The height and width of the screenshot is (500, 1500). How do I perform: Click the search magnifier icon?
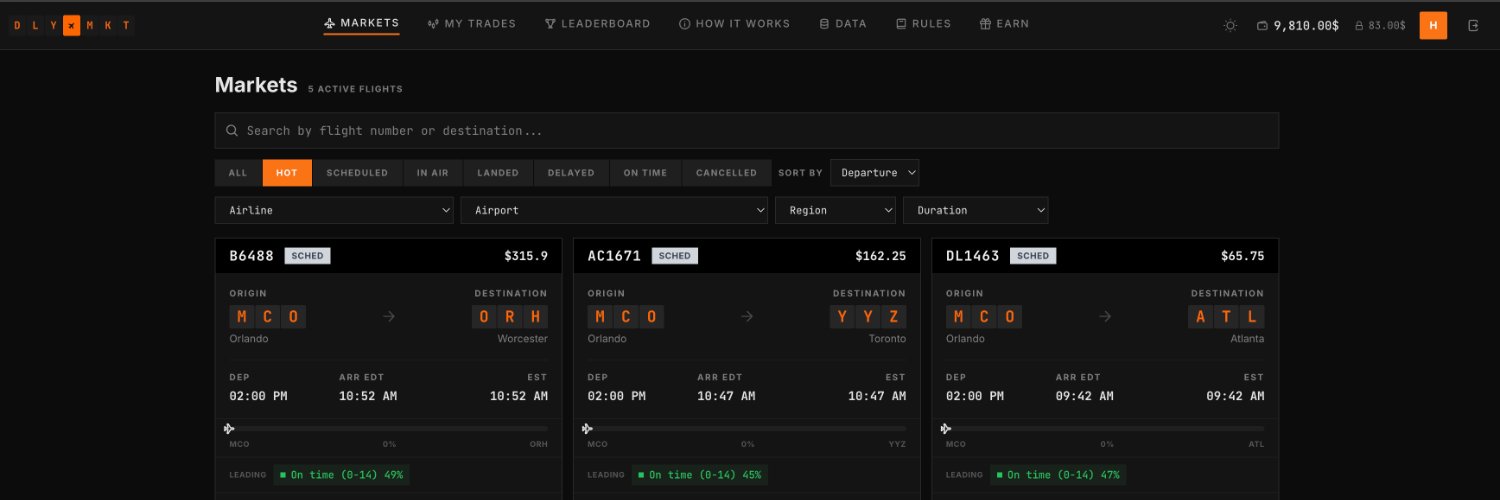point(232,130)
